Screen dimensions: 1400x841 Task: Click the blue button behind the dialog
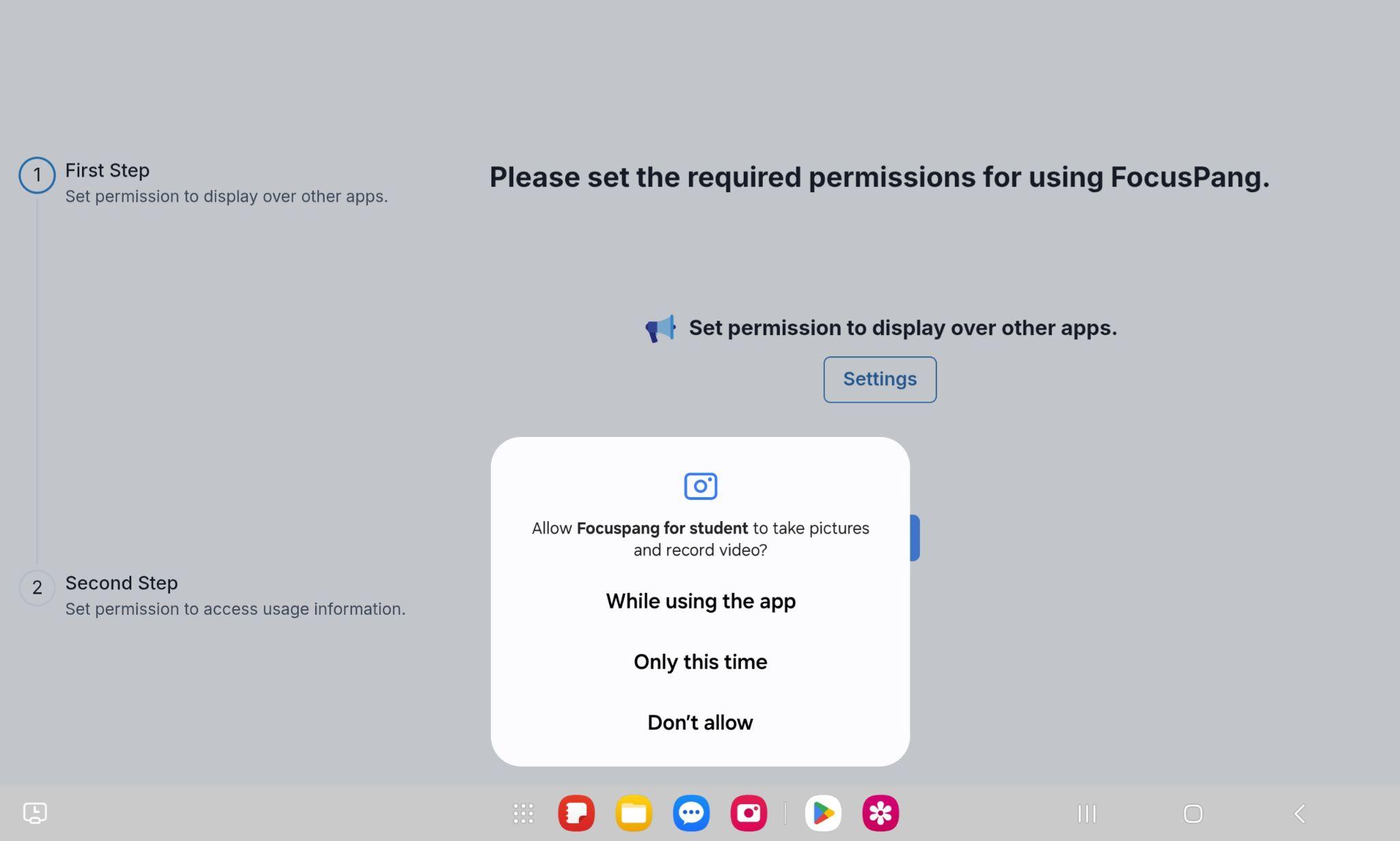(x=915, y=538)
